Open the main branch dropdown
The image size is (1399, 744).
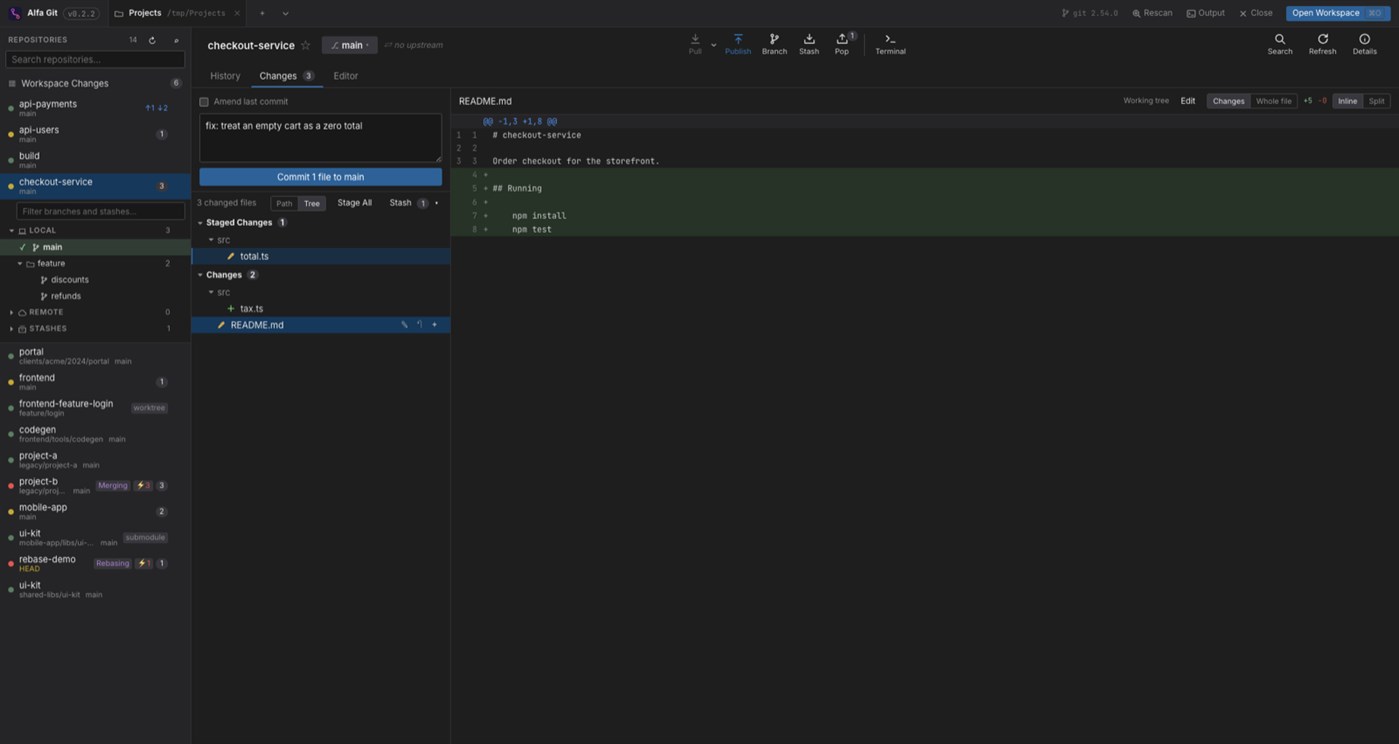point(350,45)
